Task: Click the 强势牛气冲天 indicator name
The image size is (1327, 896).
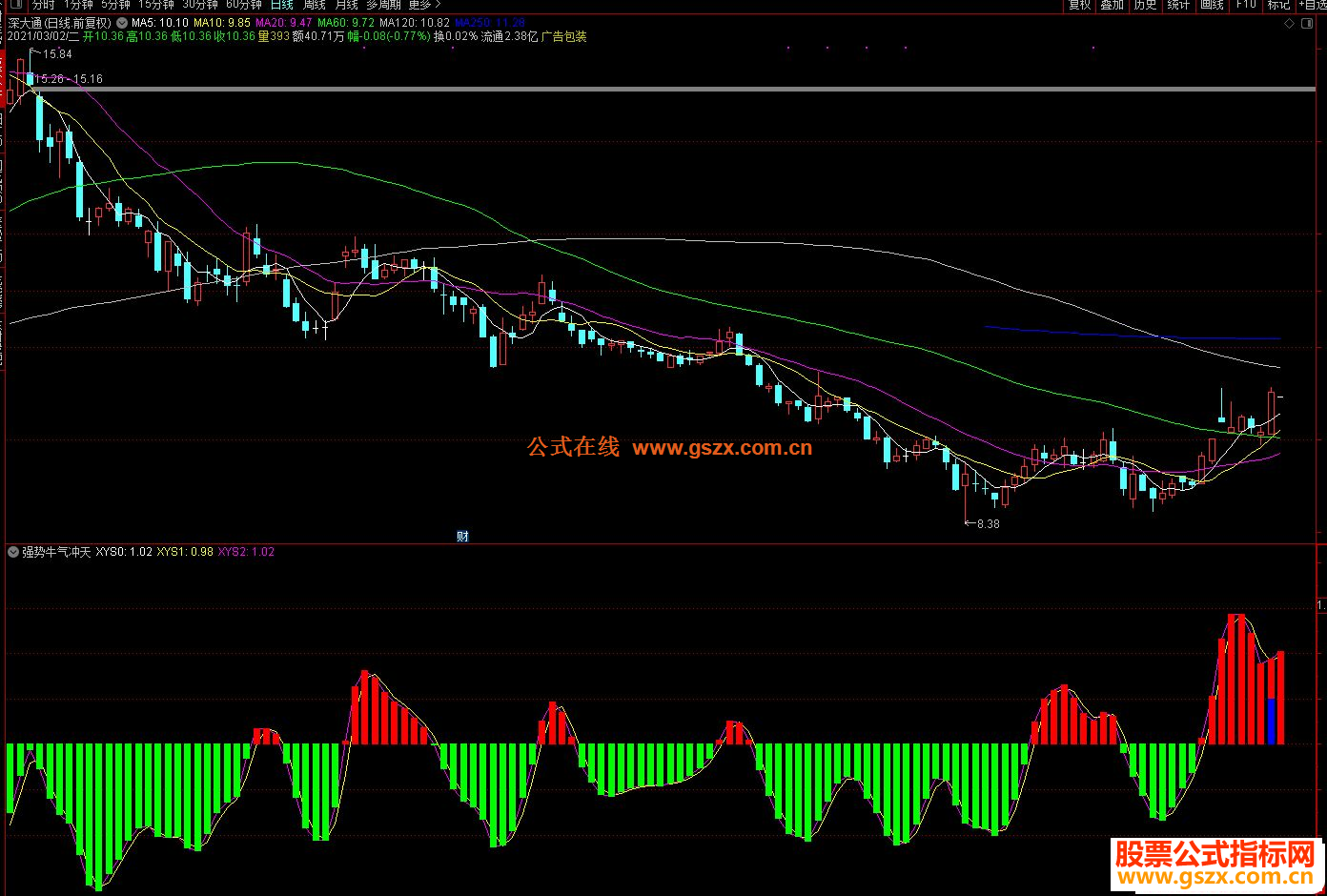Action: click(56, 551)
